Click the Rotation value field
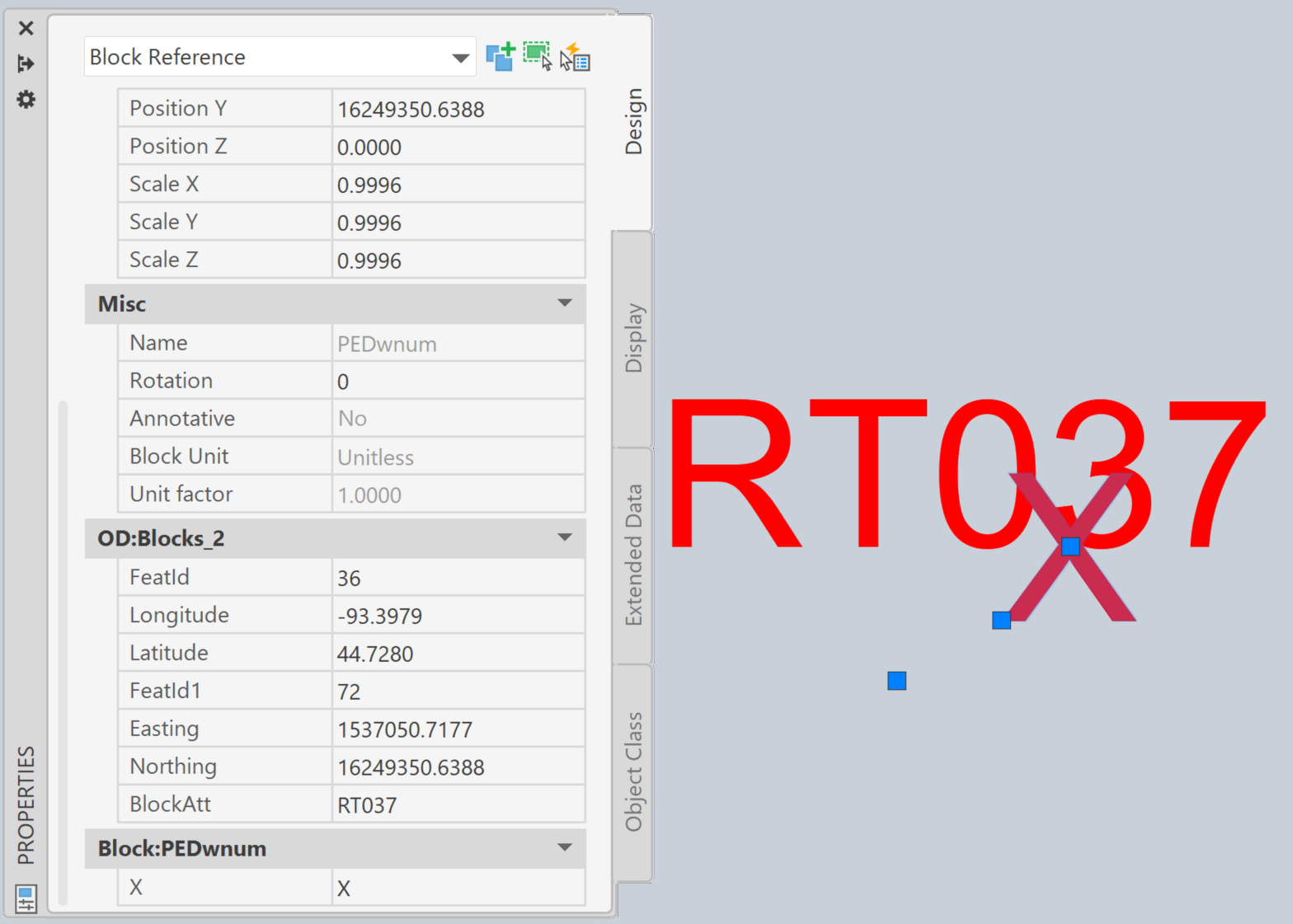 click(x=458, y=381)
